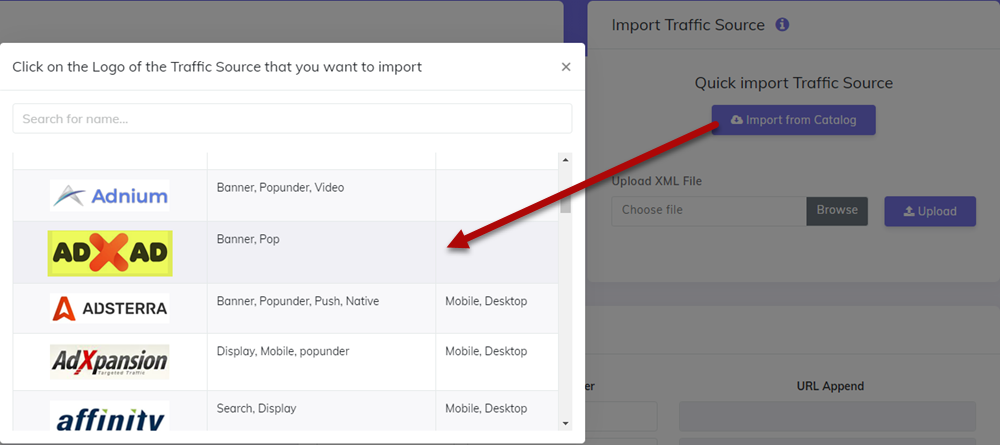Click the Browse button
This screenshot has height=445, width=1000.
pyautogui.click(x=837, y=210)
